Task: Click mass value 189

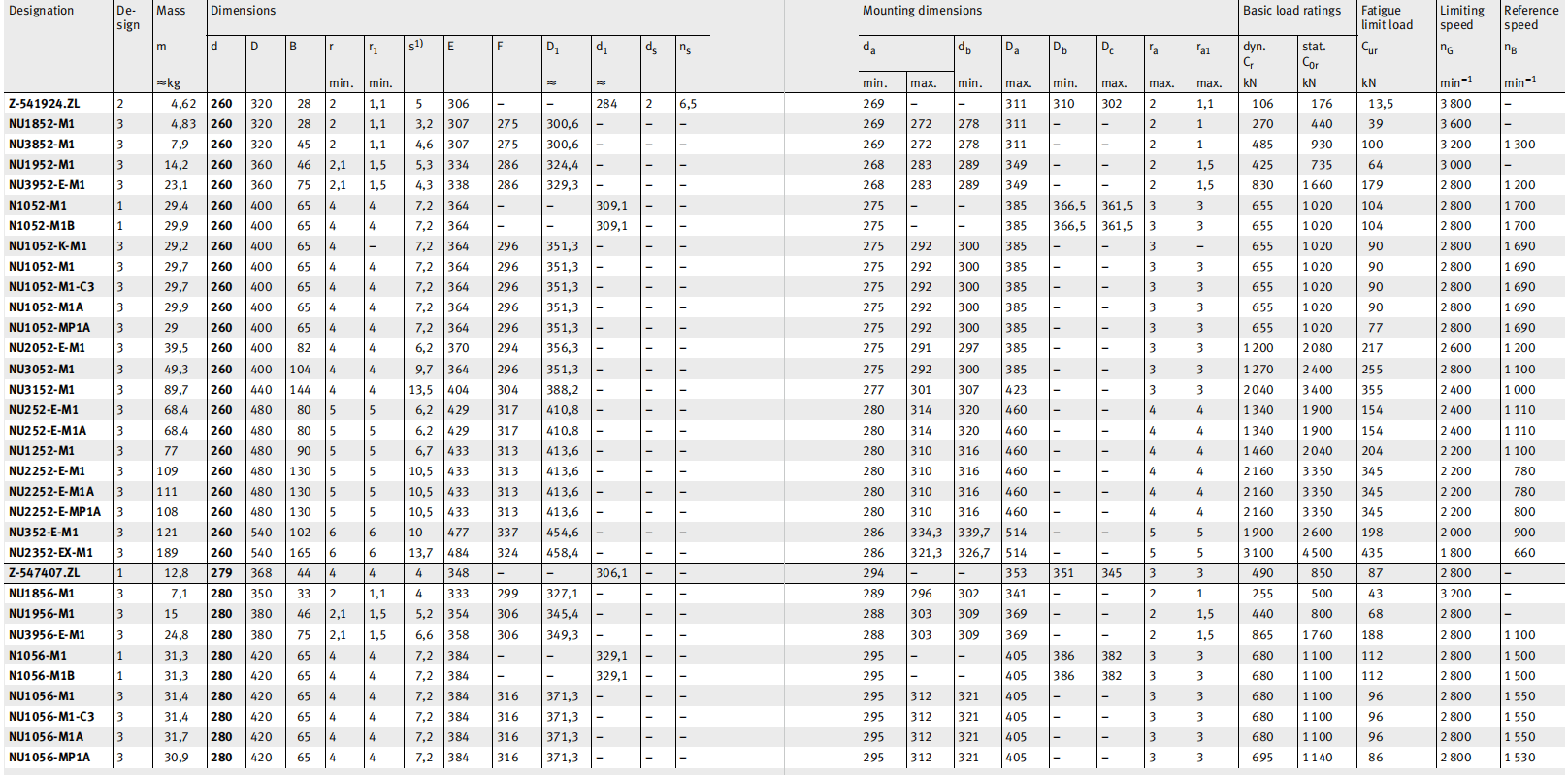Action: pyautogui.click(x=168, y=553)
